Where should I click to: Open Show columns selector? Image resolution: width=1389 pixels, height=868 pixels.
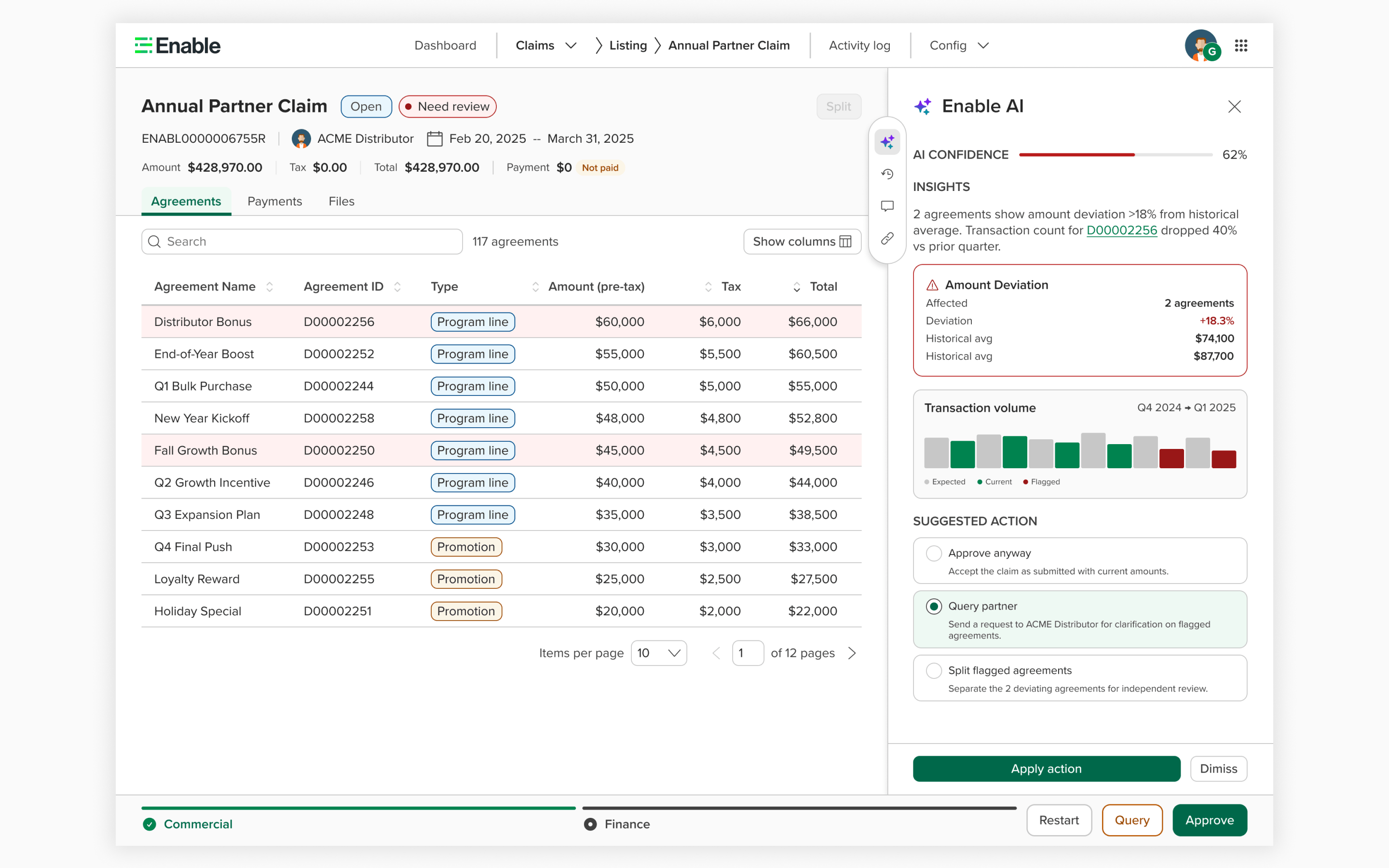point(802,242)
